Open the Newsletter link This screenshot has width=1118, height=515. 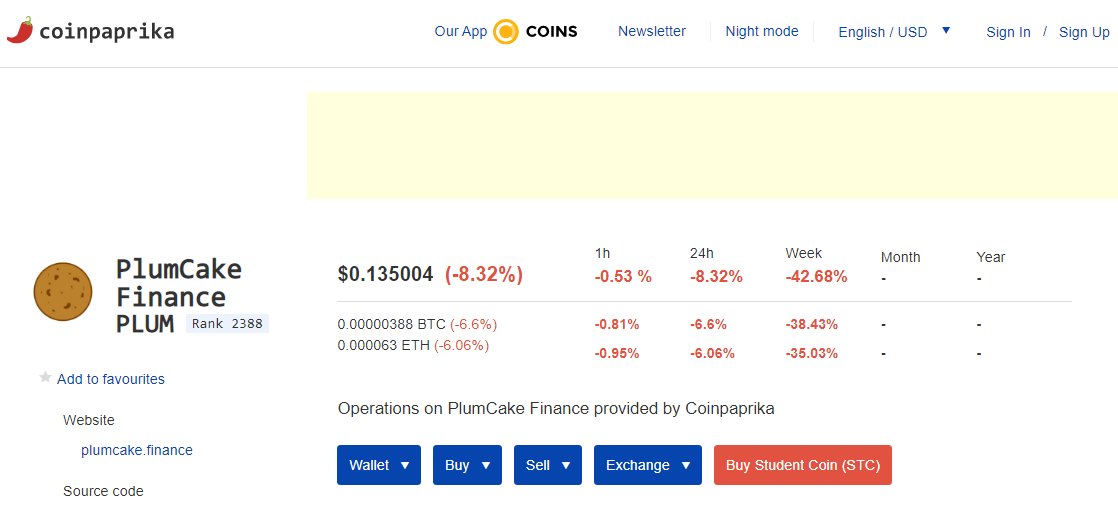652,31
